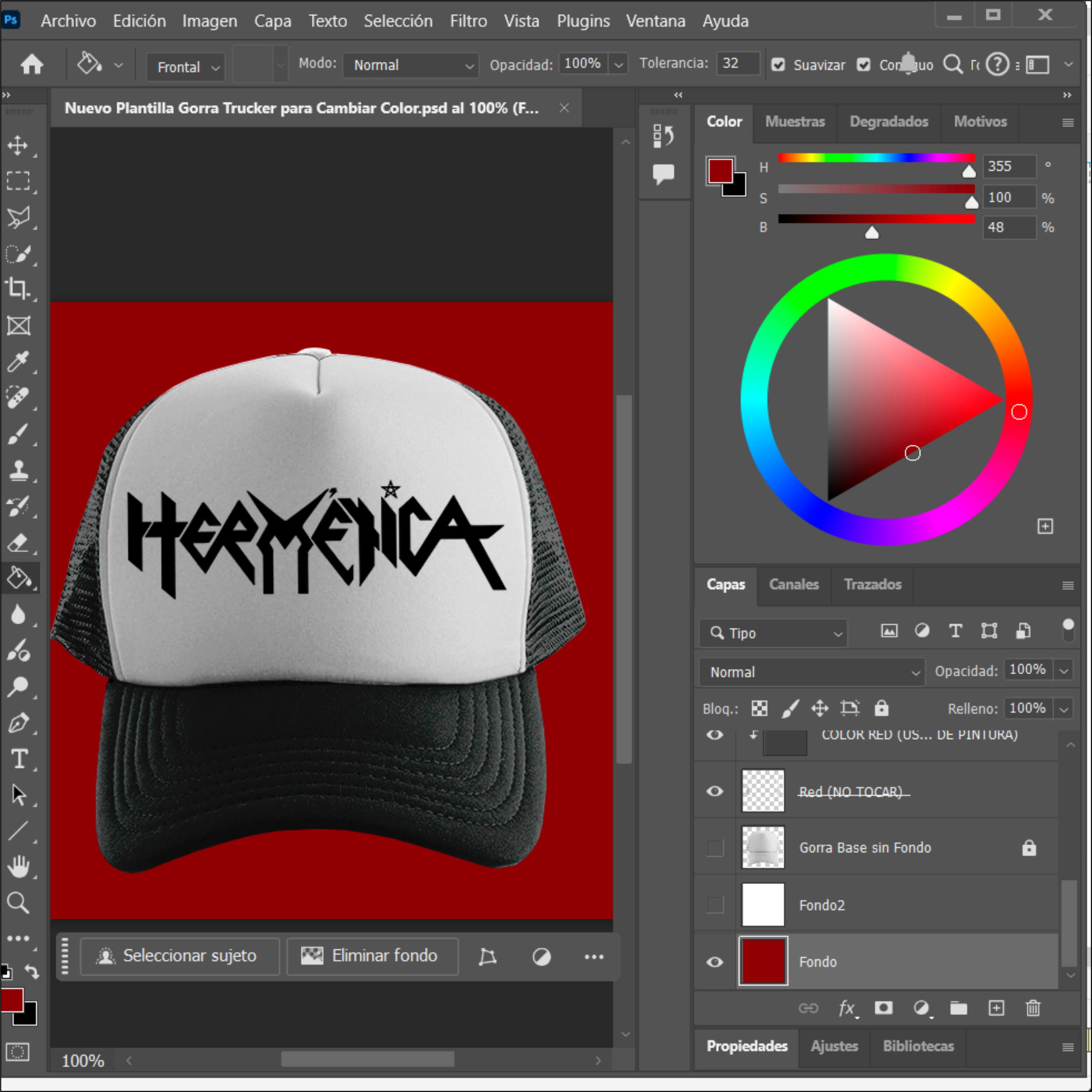Open the History panel icon
1092x1092 pixels.
click(x=664, y=136)
